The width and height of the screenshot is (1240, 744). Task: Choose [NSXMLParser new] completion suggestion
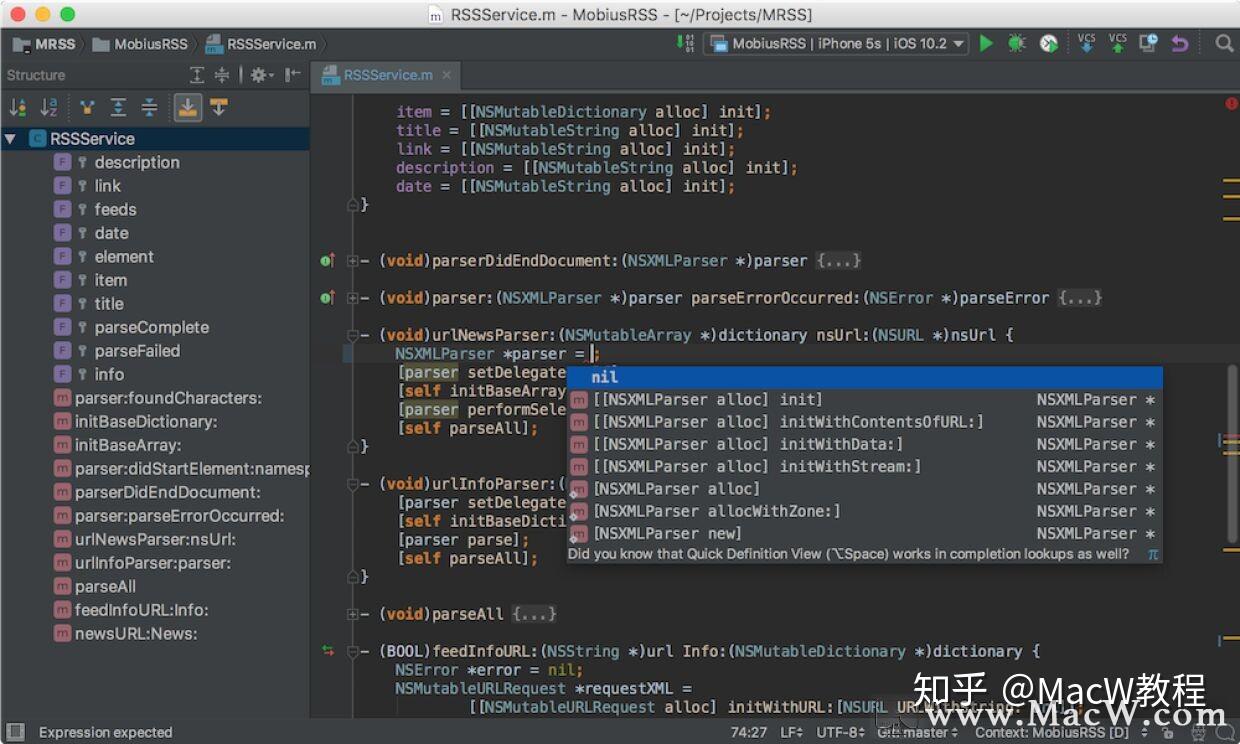[864, 533]
